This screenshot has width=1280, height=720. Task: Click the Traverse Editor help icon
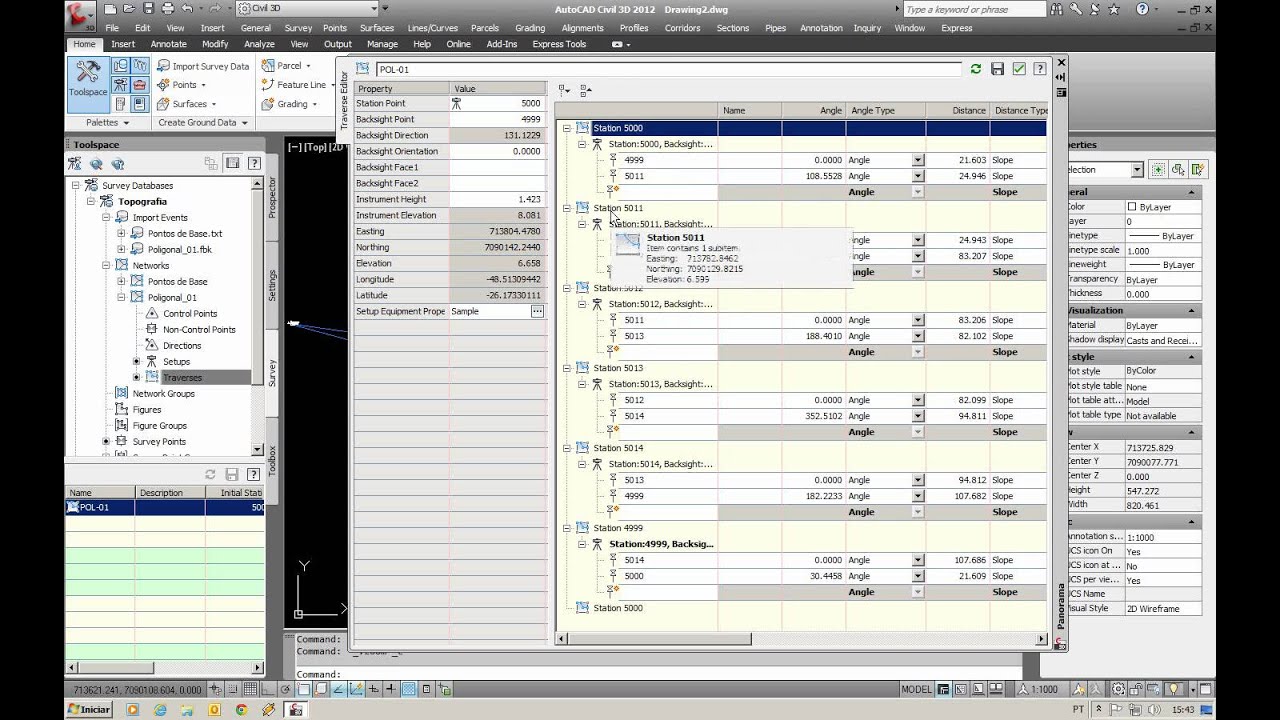(1040, 69)
